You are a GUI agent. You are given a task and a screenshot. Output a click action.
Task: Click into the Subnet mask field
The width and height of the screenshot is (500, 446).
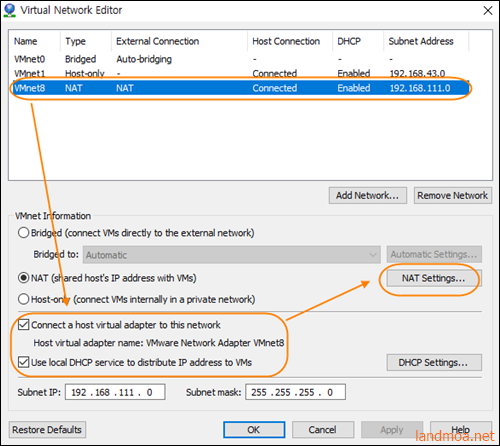[295, 392]
